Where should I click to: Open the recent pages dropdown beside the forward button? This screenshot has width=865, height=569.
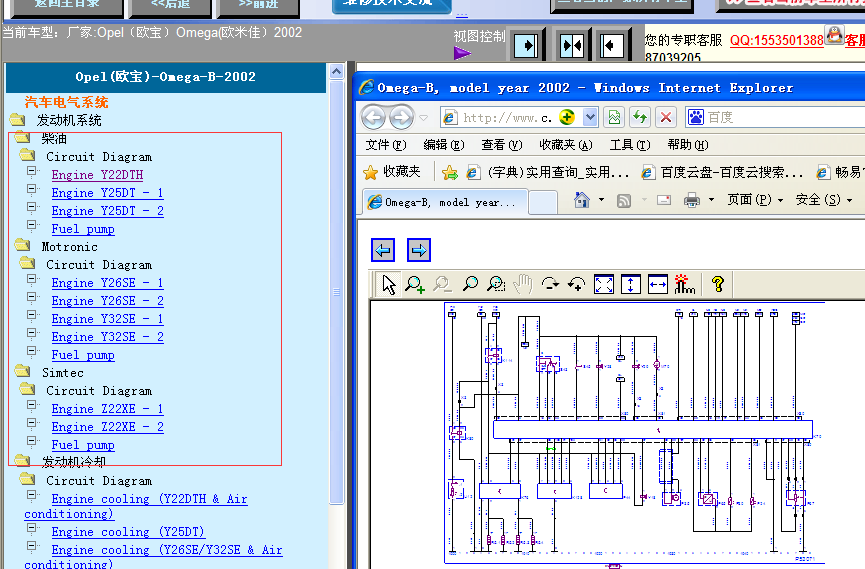coord(424,118)
